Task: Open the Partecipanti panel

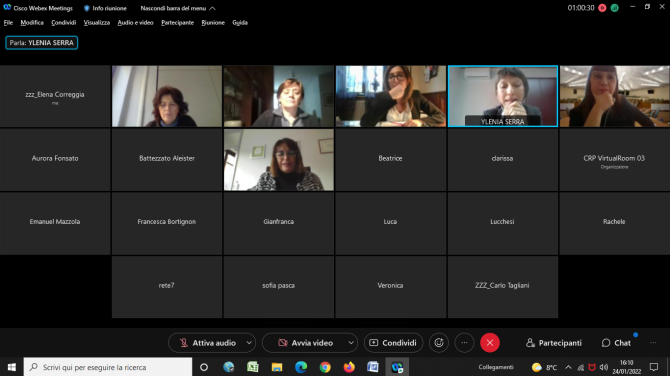Action: tap(554, 343)
